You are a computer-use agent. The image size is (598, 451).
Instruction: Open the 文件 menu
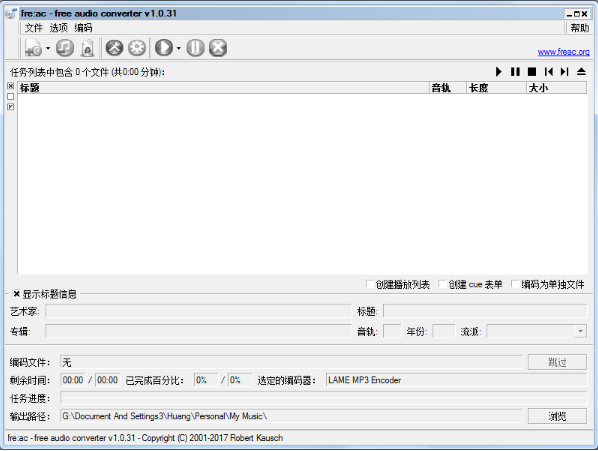tap(34, 28)
